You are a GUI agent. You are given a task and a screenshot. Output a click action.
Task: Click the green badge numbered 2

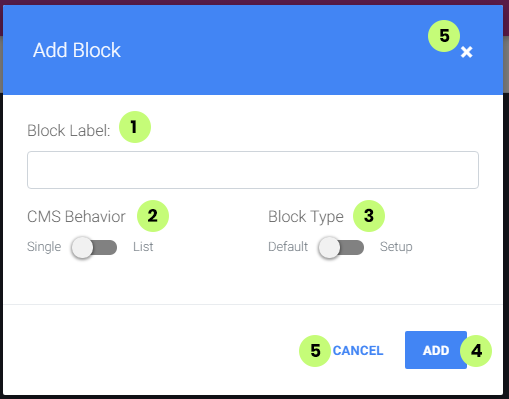[153, 216]
